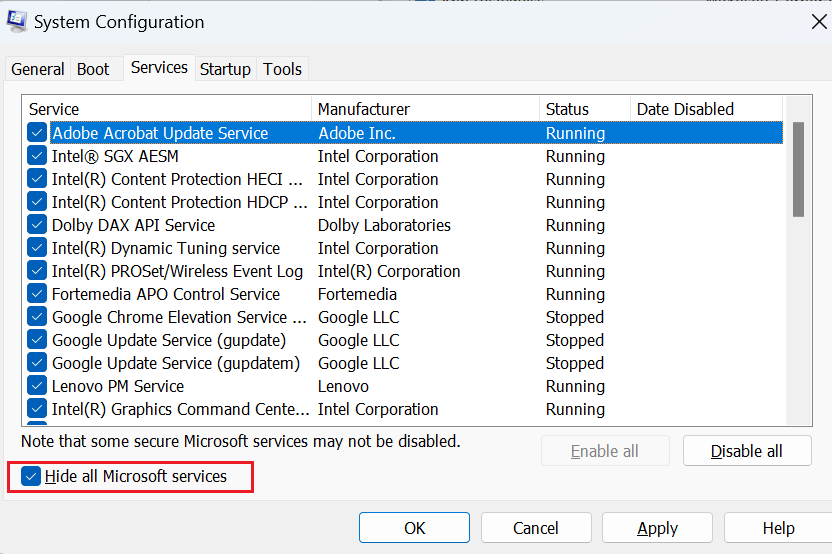Select the Adobe Acrobat Update Service name
The height and width of the screenshot is (554, 832).
click(x=160, y=133)
